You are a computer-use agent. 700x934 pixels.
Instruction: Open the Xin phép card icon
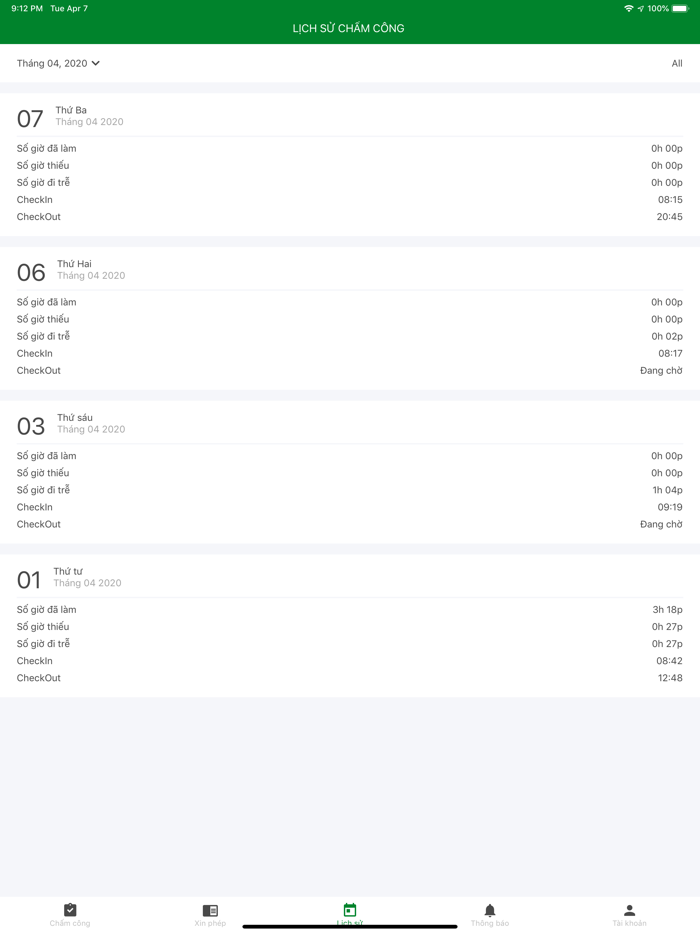209,910
